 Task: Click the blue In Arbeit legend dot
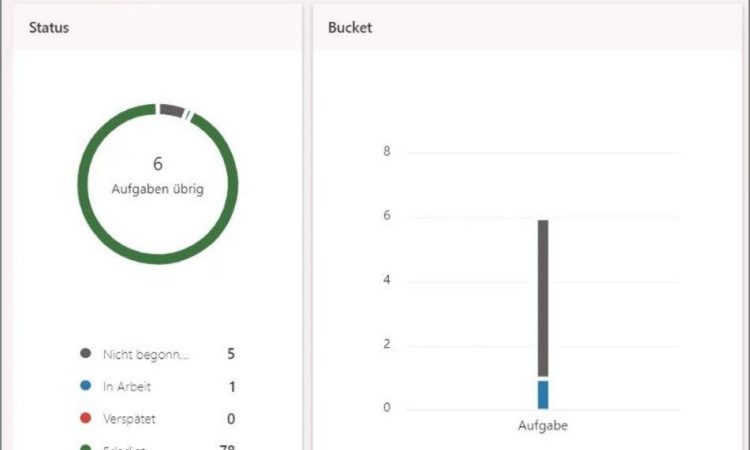point(85,386)
